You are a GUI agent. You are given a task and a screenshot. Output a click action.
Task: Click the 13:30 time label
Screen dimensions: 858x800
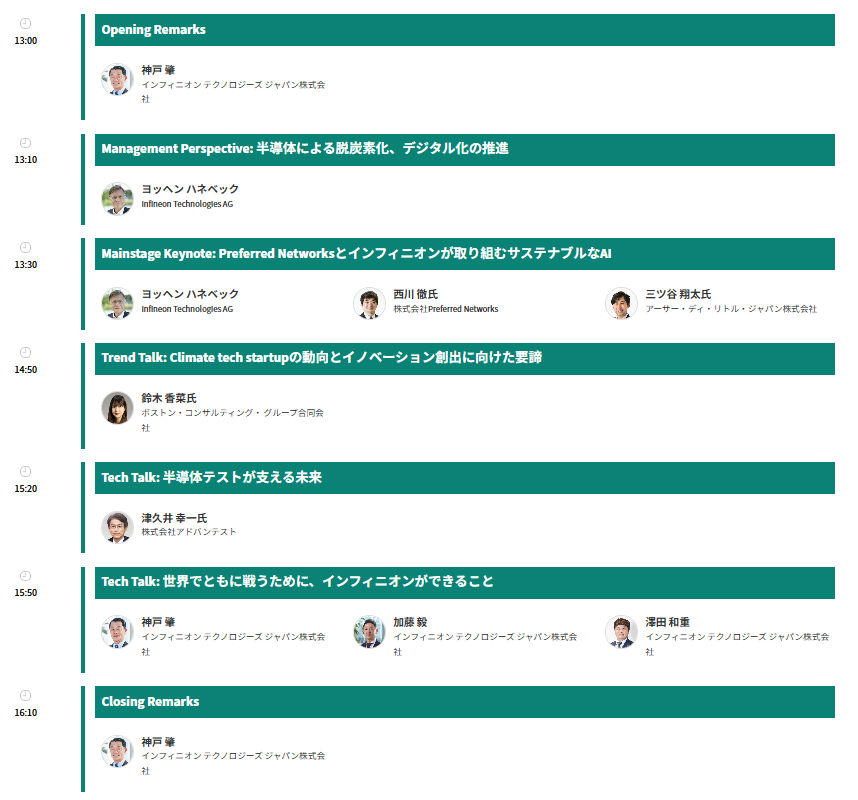26,265
